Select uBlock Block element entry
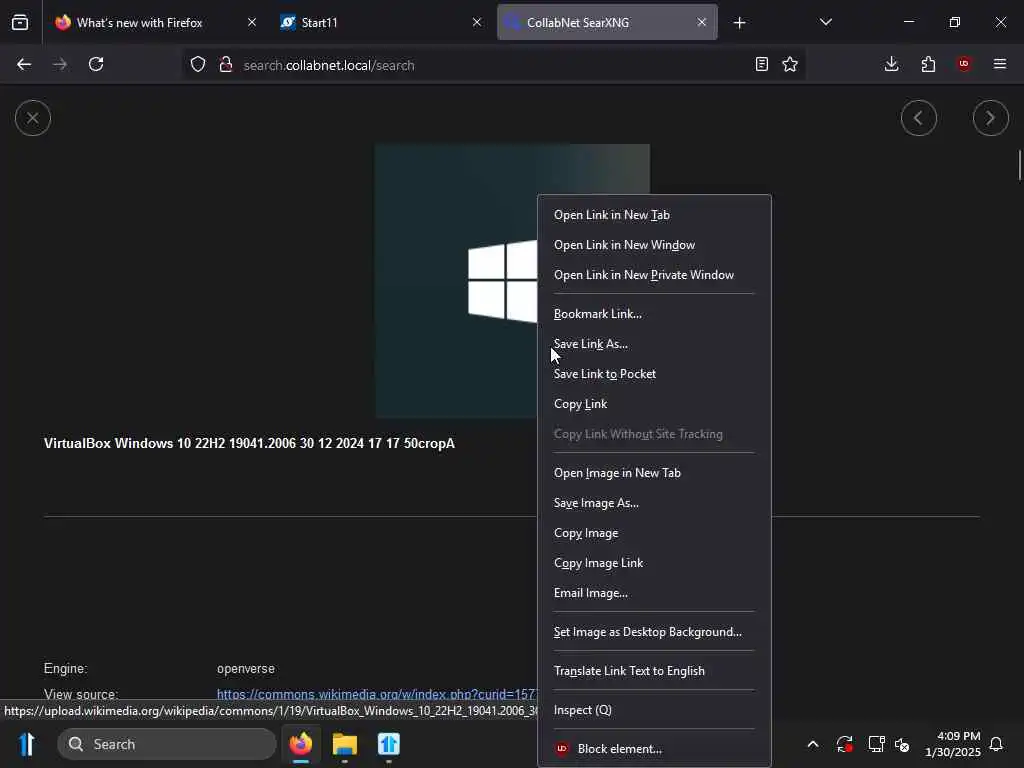 pyautogui.click(x=654, y=749)
